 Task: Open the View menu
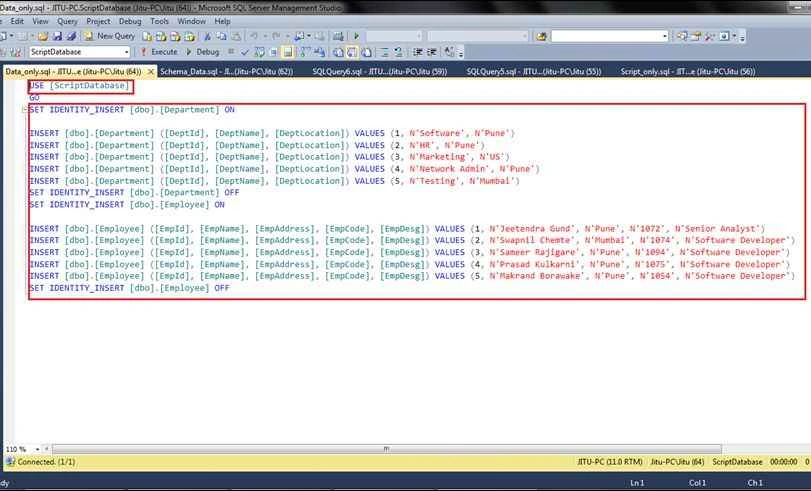tap(40, 21)
